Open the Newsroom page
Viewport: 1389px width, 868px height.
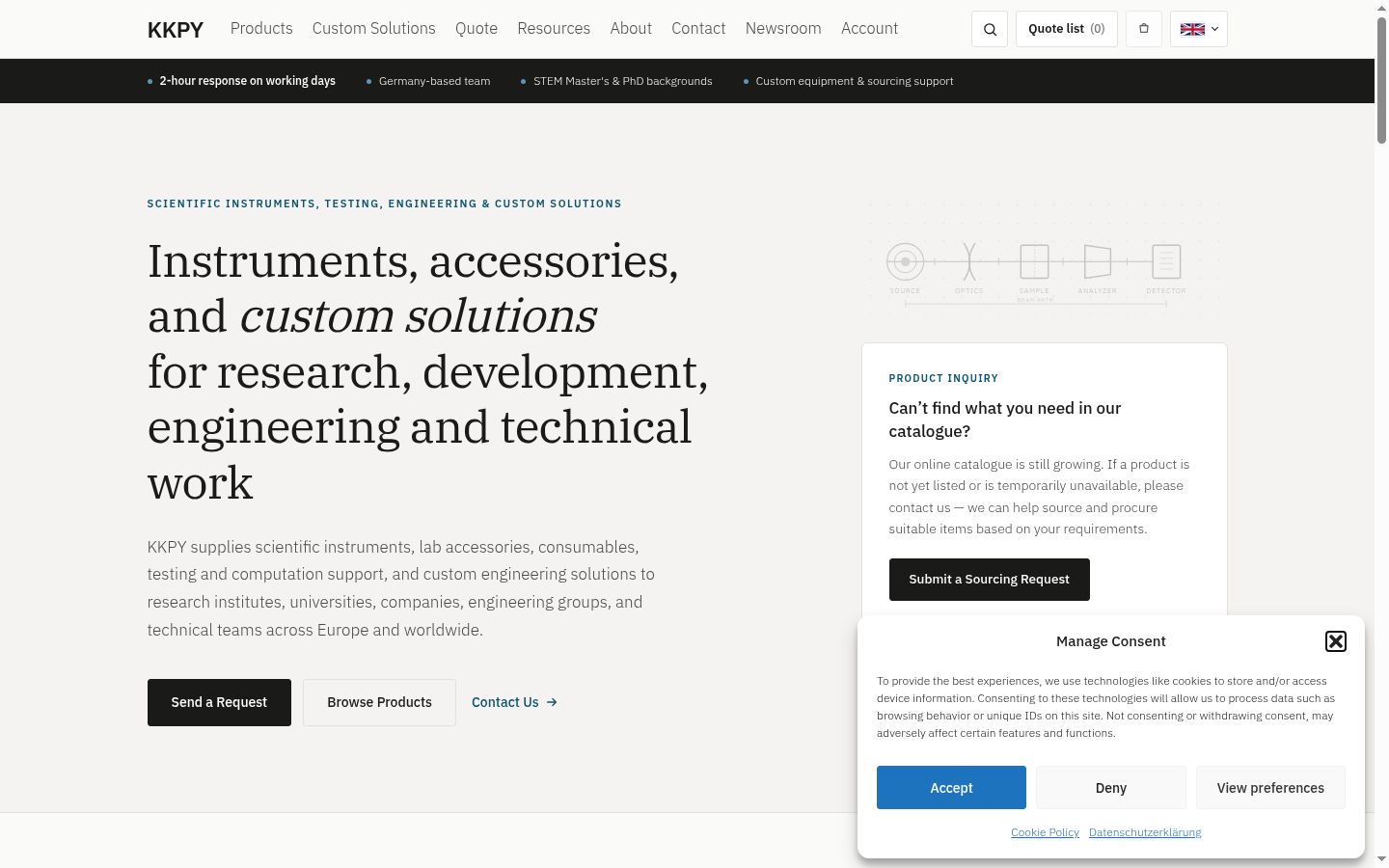pyautogui.click(x=783, y=29)
